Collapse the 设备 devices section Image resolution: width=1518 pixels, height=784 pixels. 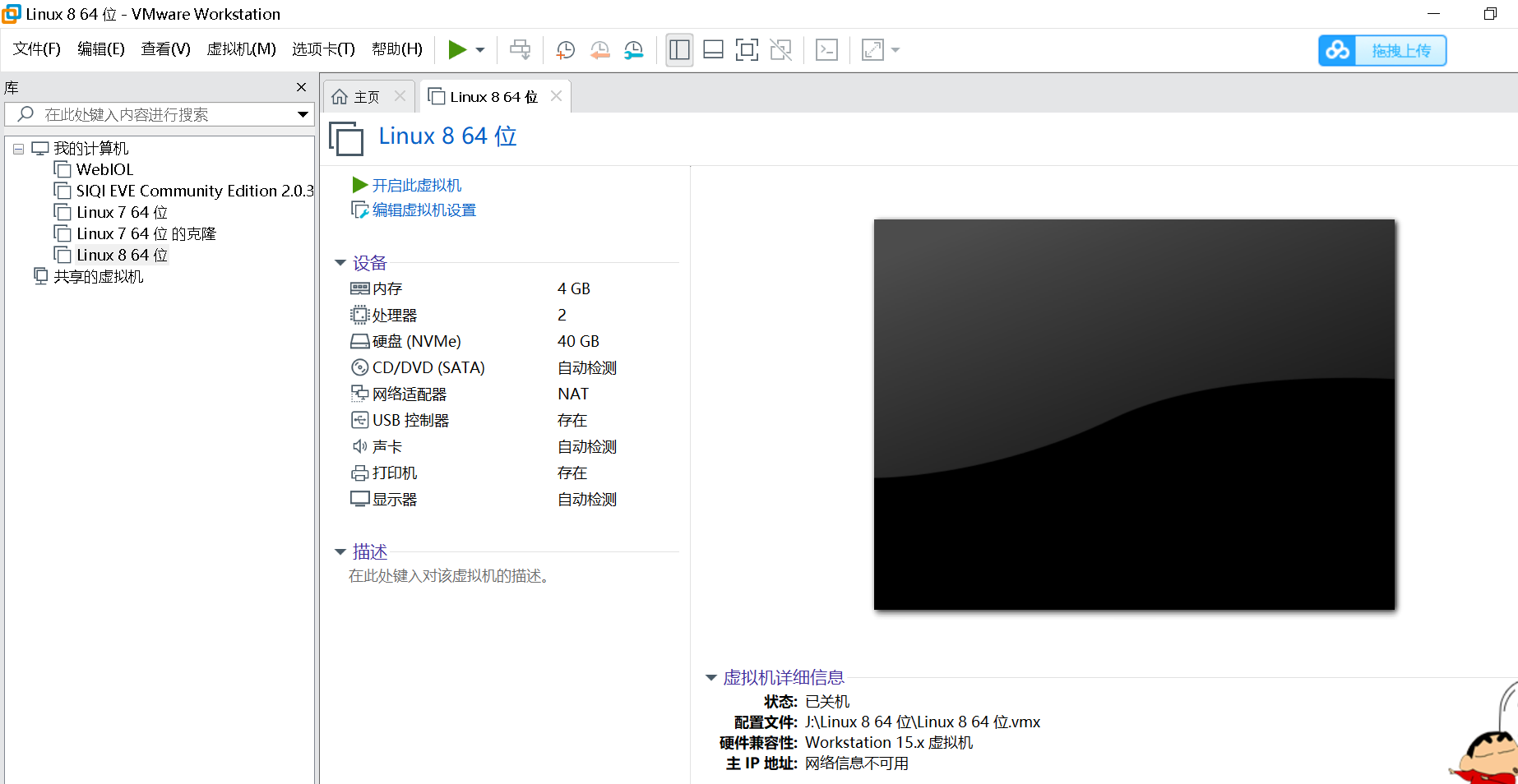(340, 263)
